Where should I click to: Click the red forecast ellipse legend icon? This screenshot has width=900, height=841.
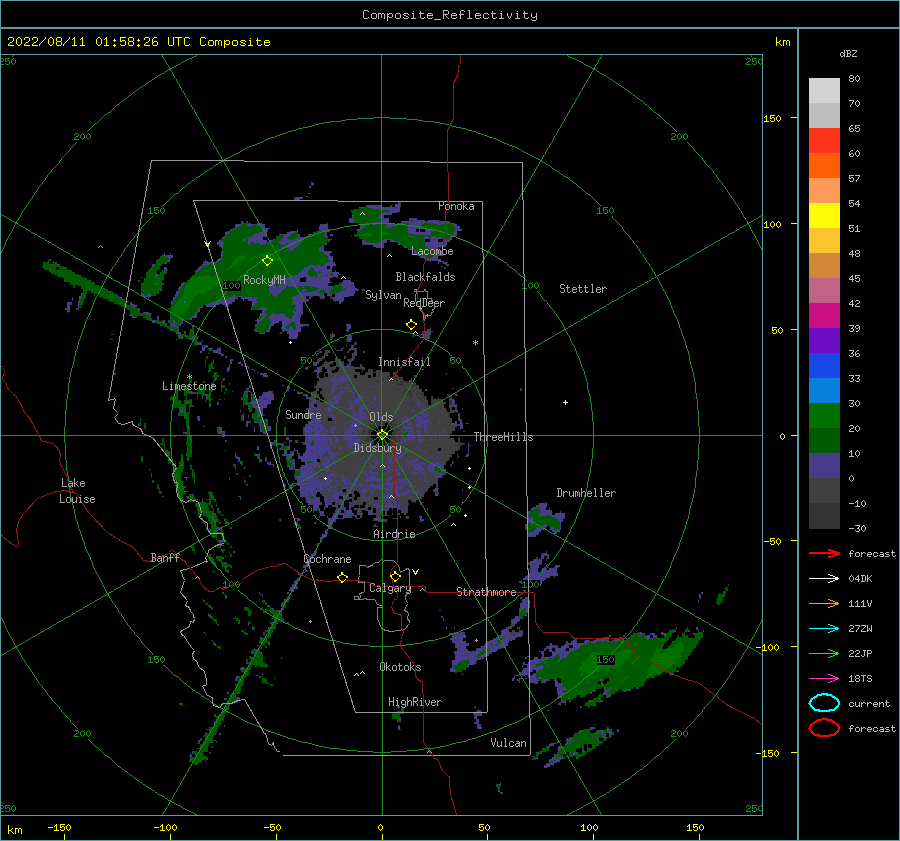(824, 728)
